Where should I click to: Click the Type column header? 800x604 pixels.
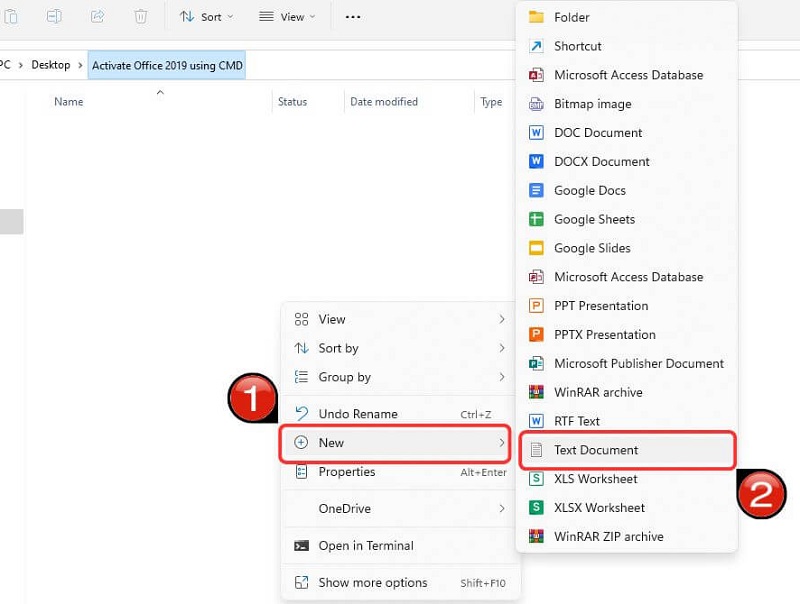tap(491, 102)
